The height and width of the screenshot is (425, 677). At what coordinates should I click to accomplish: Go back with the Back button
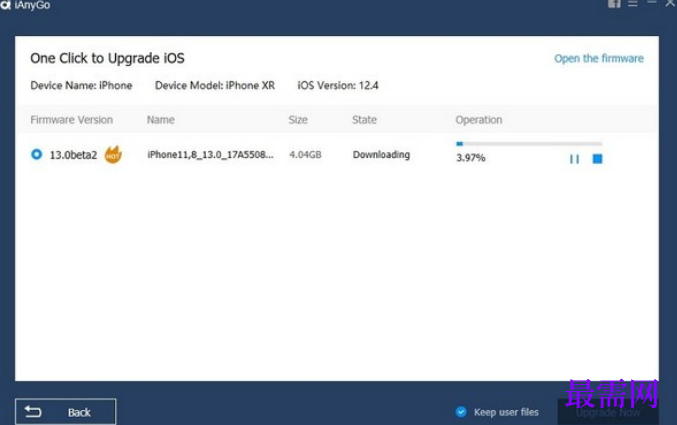click(66, 412)
